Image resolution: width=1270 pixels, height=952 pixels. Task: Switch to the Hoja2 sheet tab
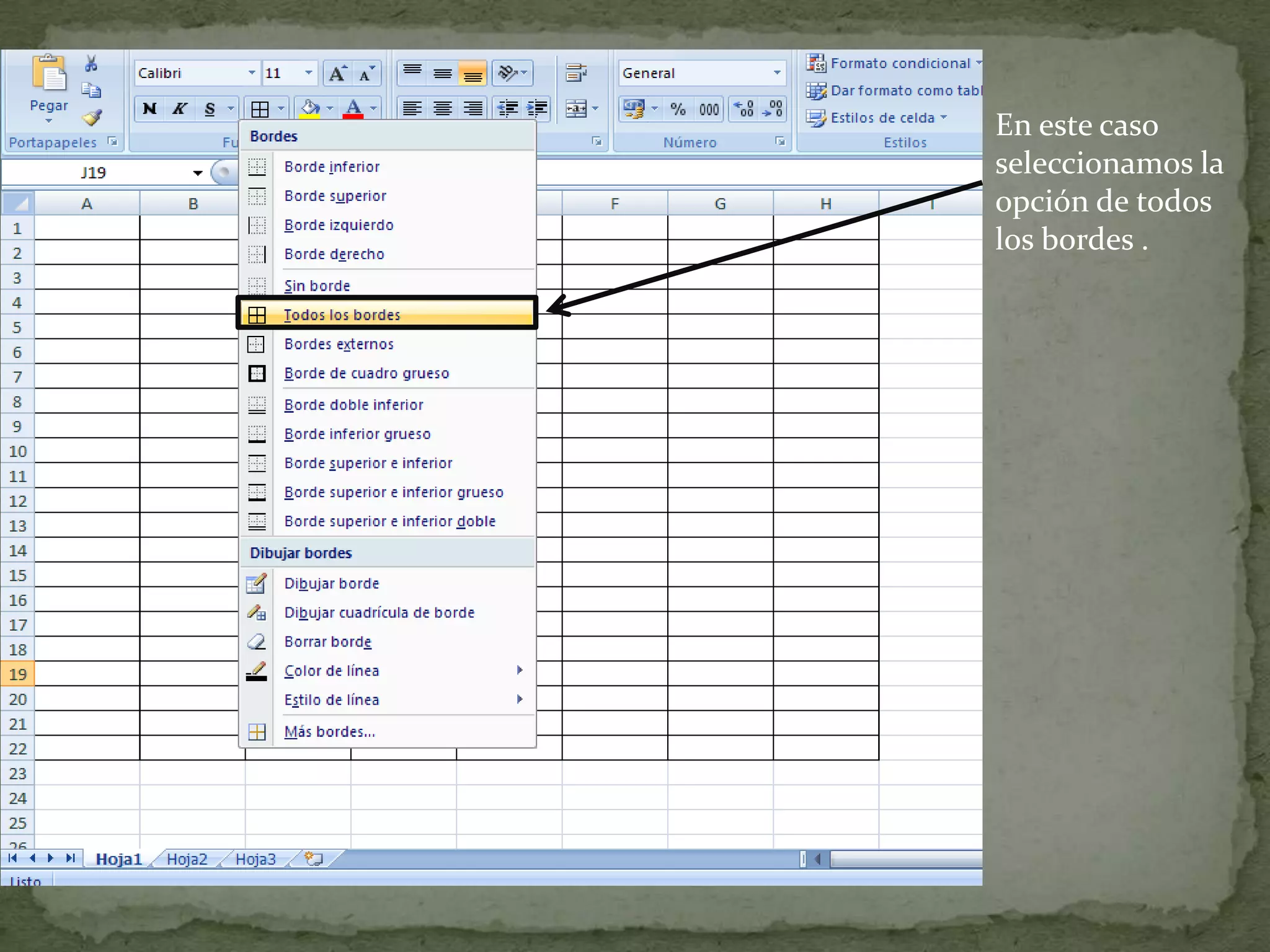pos(187,859)
